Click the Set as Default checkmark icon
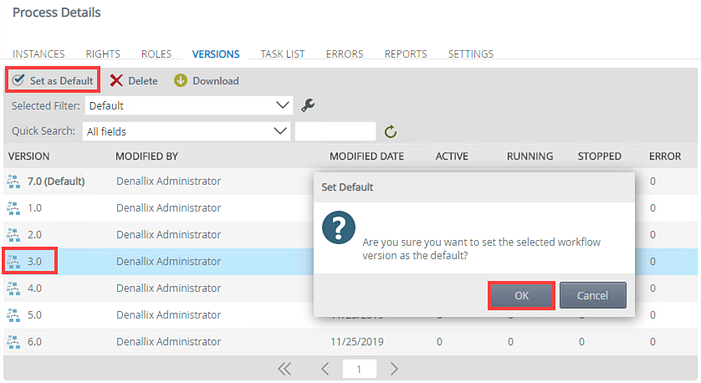This screenshot has width=701, height=383. pyautogui.click(x=19, y=80)
